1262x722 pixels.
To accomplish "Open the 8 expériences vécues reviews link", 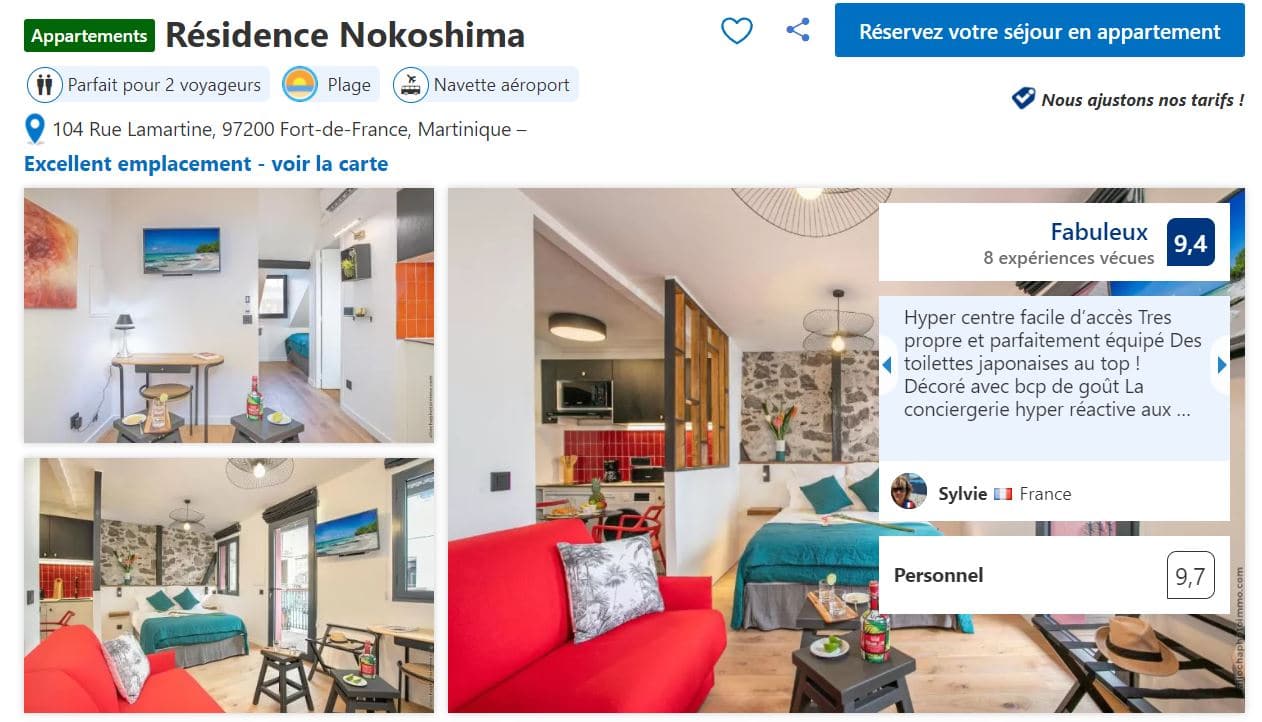I will point(1068,258).
